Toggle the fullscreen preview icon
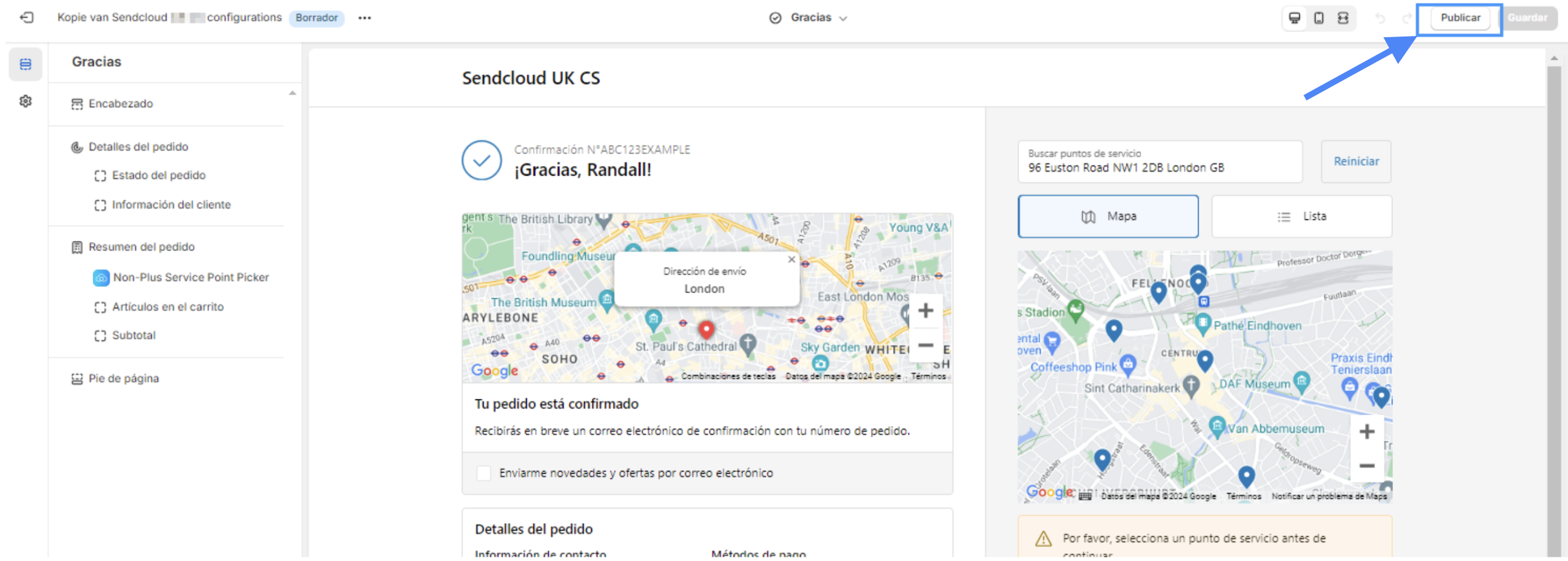This screenshot has height=561, width=1568. pos(1343,18)
